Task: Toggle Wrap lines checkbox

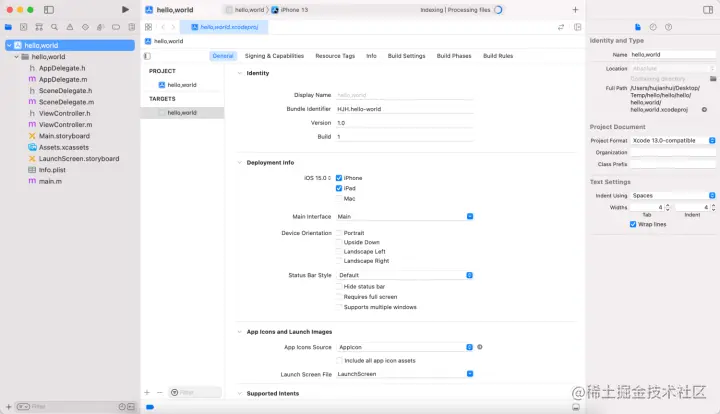Action: click(633, 224)
